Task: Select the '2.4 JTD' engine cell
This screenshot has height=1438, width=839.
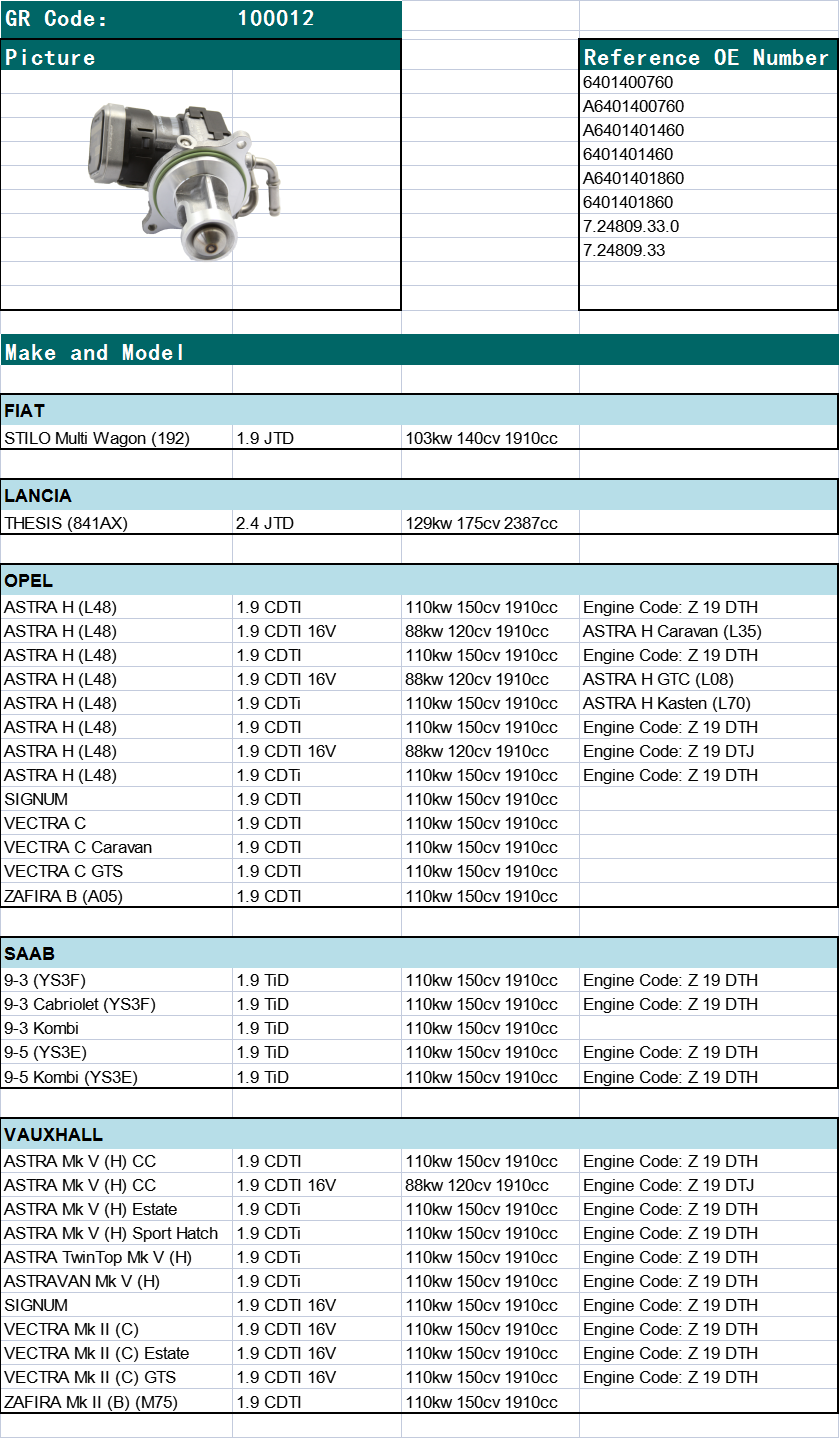Action: 265,523
